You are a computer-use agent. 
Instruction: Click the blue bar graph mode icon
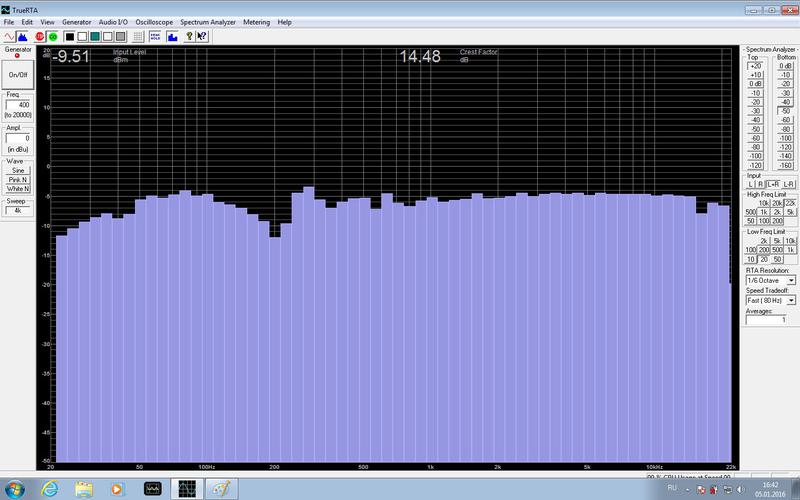point(172,37)
